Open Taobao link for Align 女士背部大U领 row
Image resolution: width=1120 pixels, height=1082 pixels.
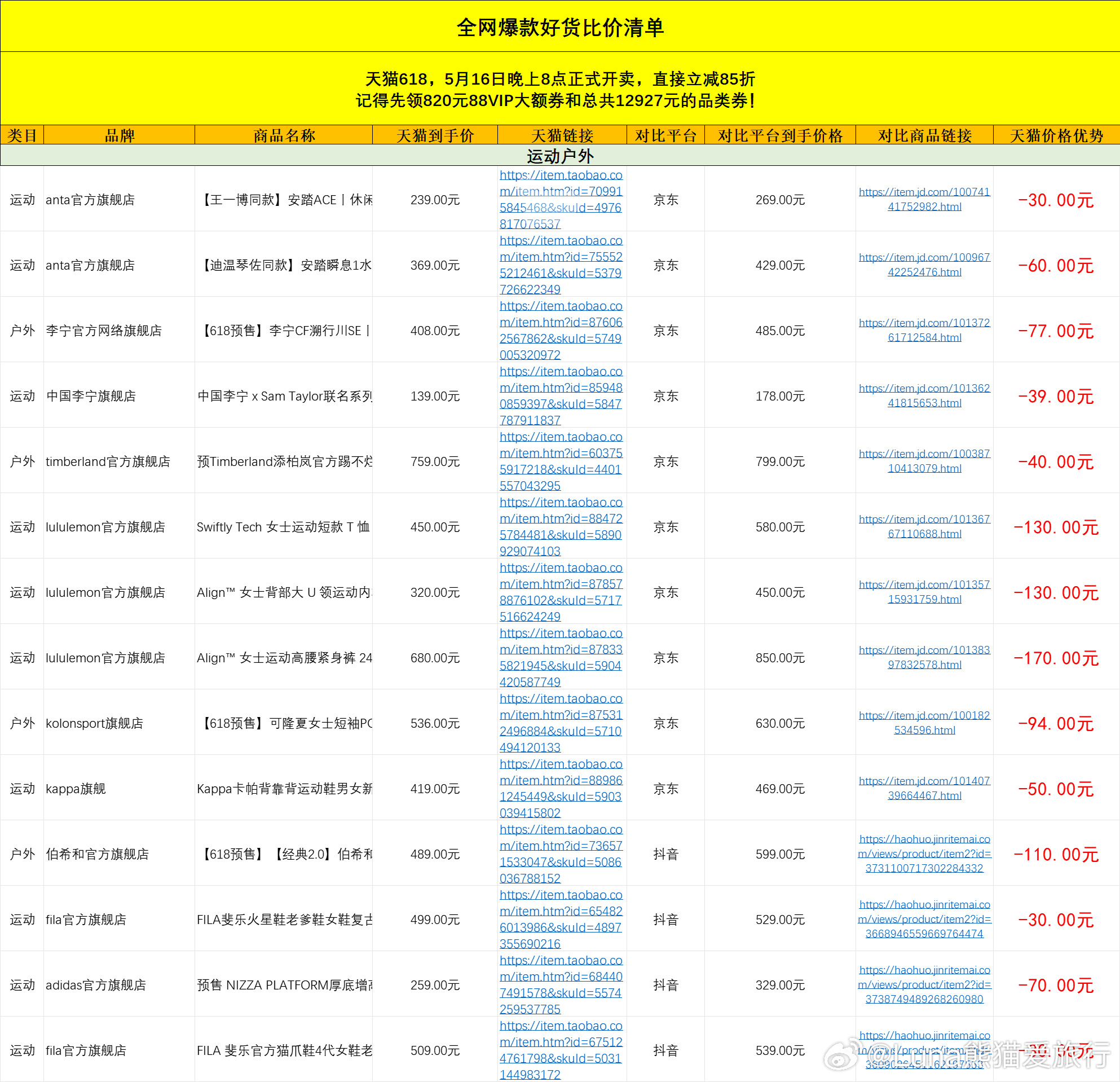561,592
